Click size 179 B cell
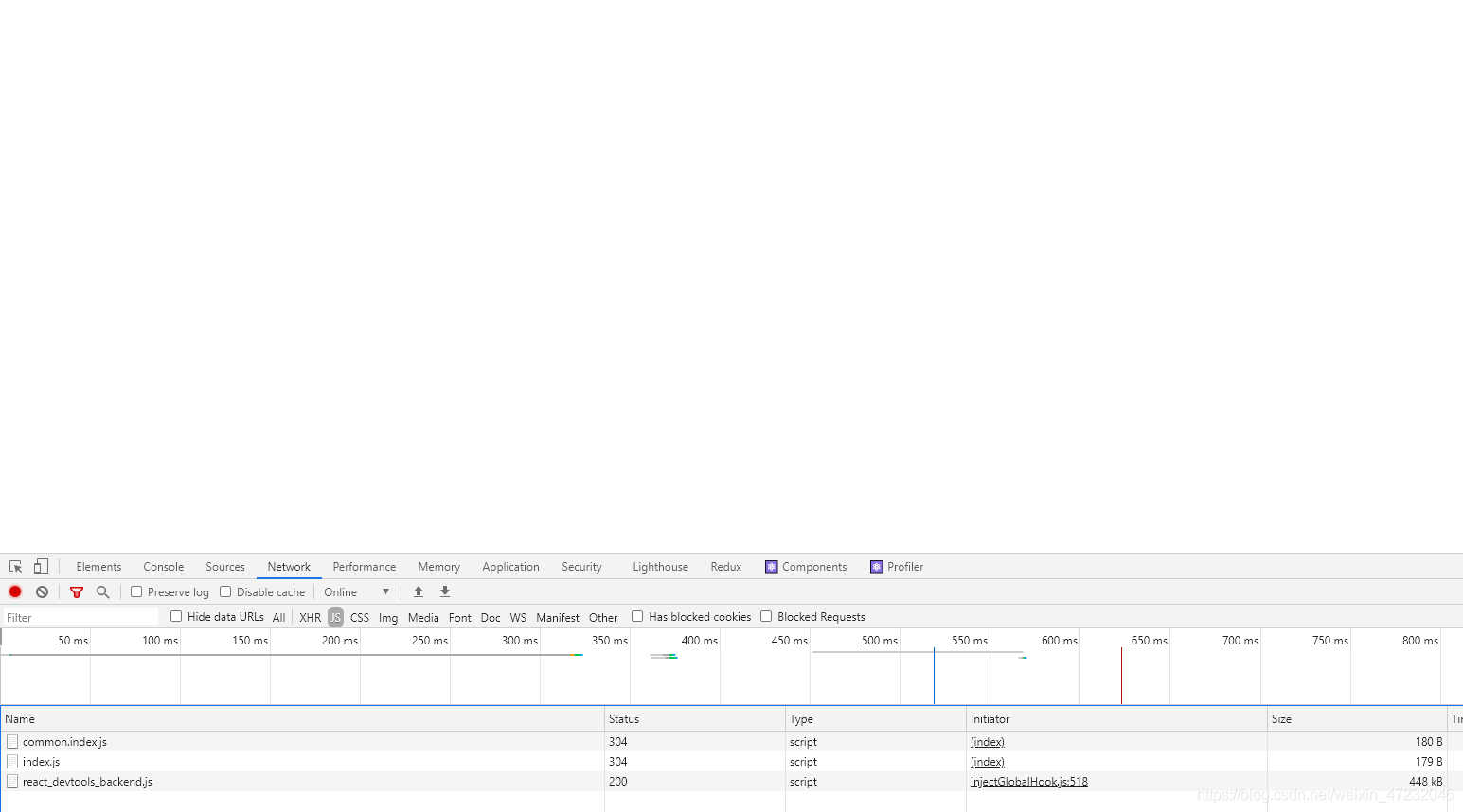 click(x=1429, y=762)
